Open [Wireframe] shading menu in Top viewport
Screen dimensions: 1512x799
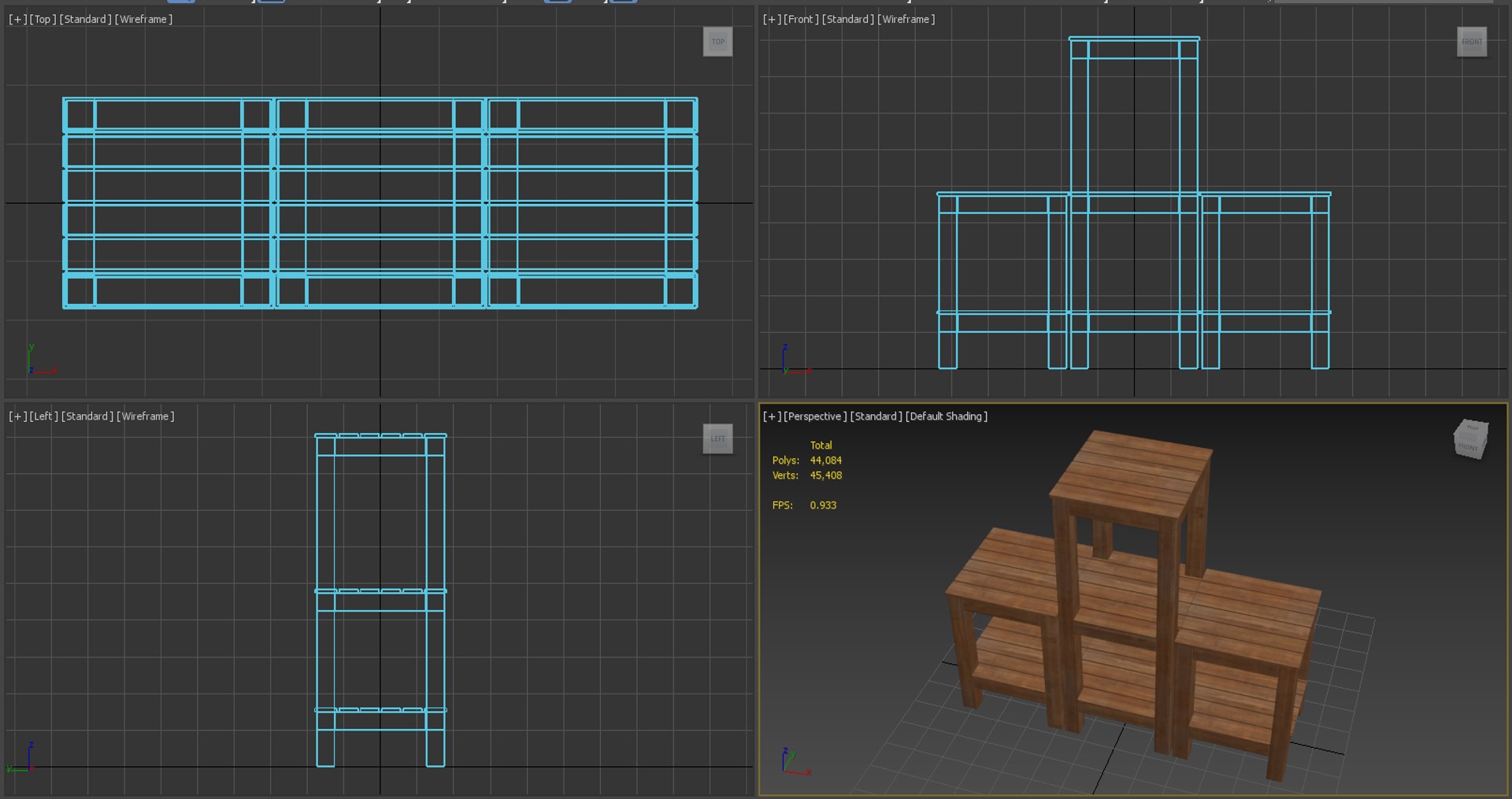pos(143,19)
